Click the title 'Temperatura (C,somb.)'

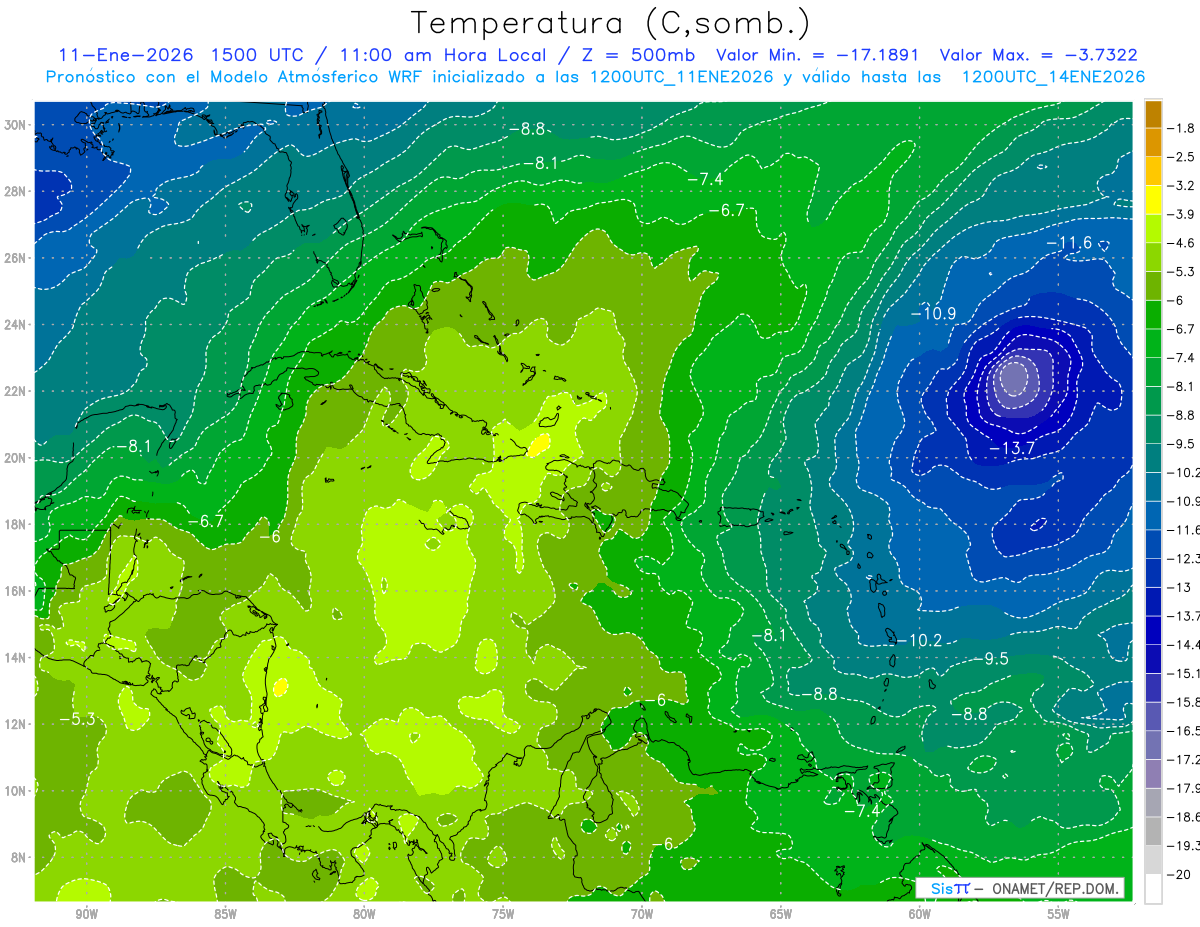[610, 23]
